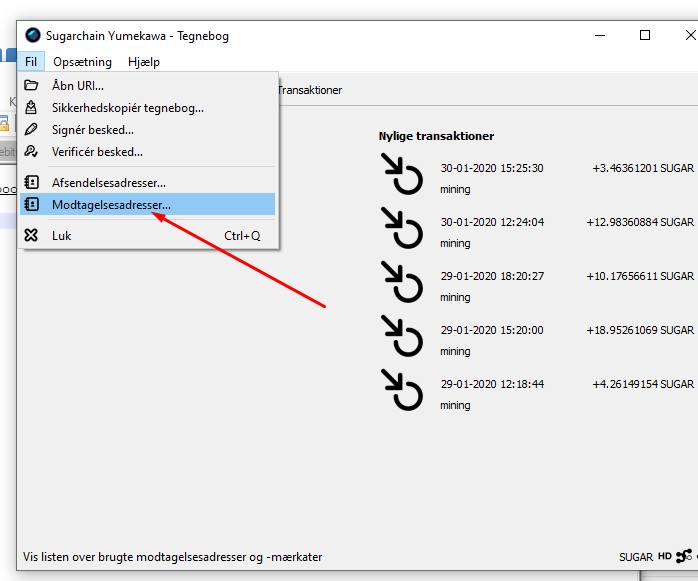Click amount +10.17656611 SUGAR
The height and width of the screenshot is (581, 698).
click(640, 276)
